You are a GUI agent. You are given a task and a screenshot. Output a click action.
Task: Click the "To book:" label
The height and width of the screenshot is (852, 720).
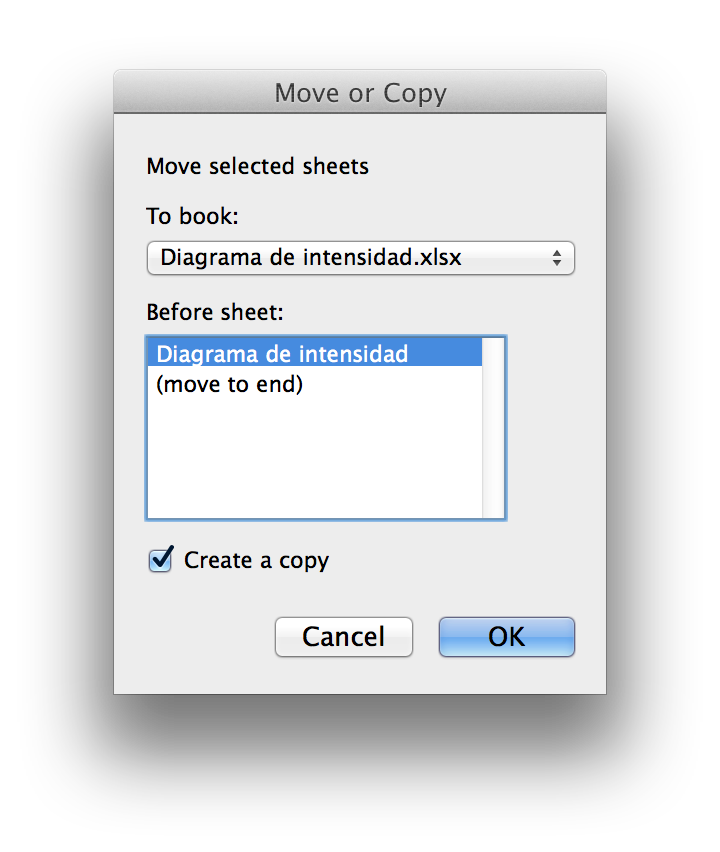193,217
